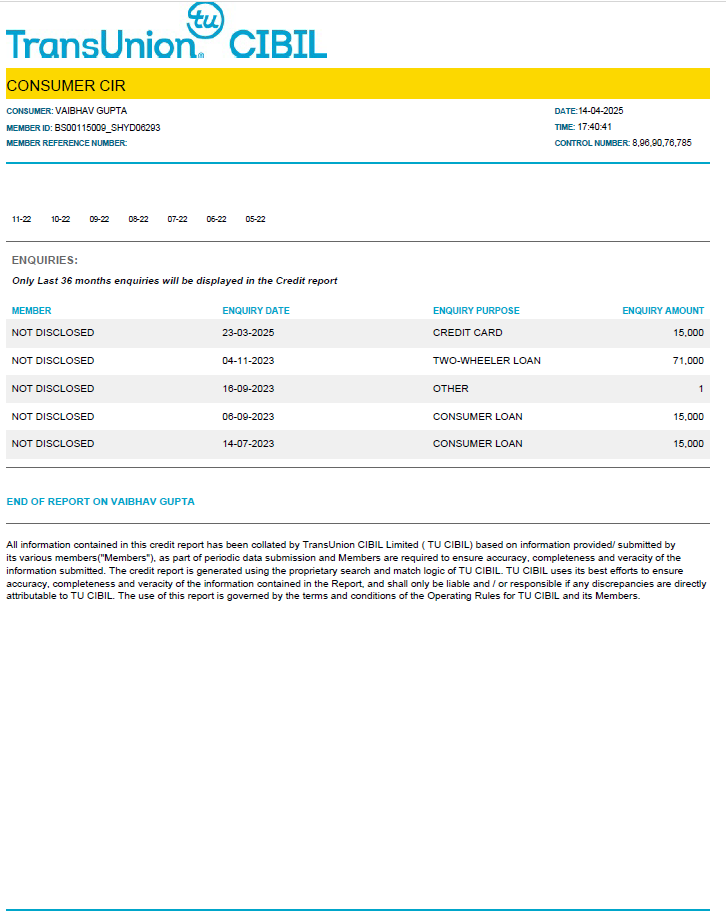Click the 08-22 month label
The width and height of the screenshot is (726, 916).
click(138, 219)
